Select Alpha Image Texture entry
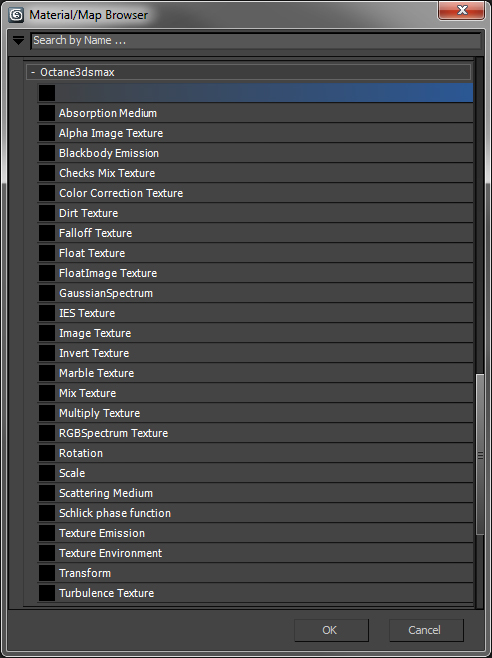 coord(255,133)
